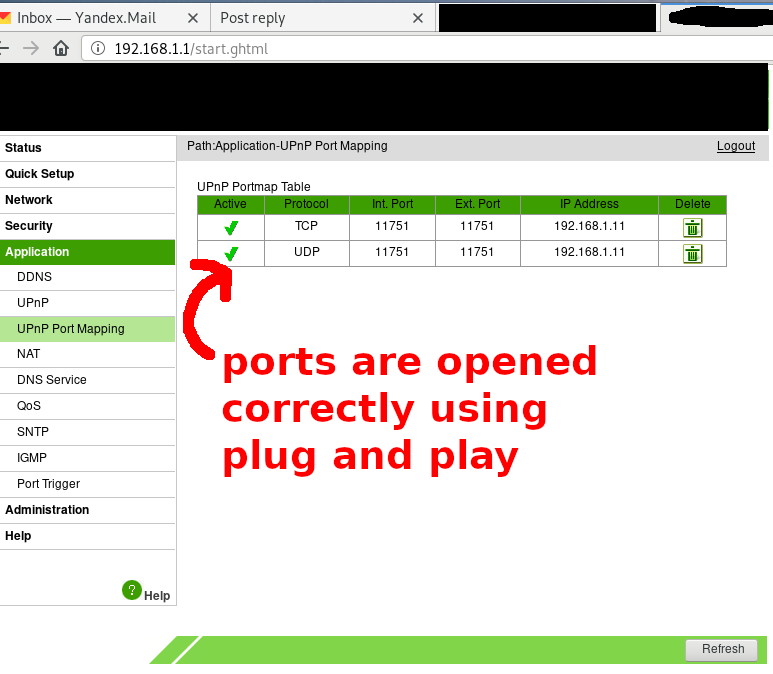Open the SNTP settings page
The width and height of the screenshot is (773, 674).
[88, 432]
